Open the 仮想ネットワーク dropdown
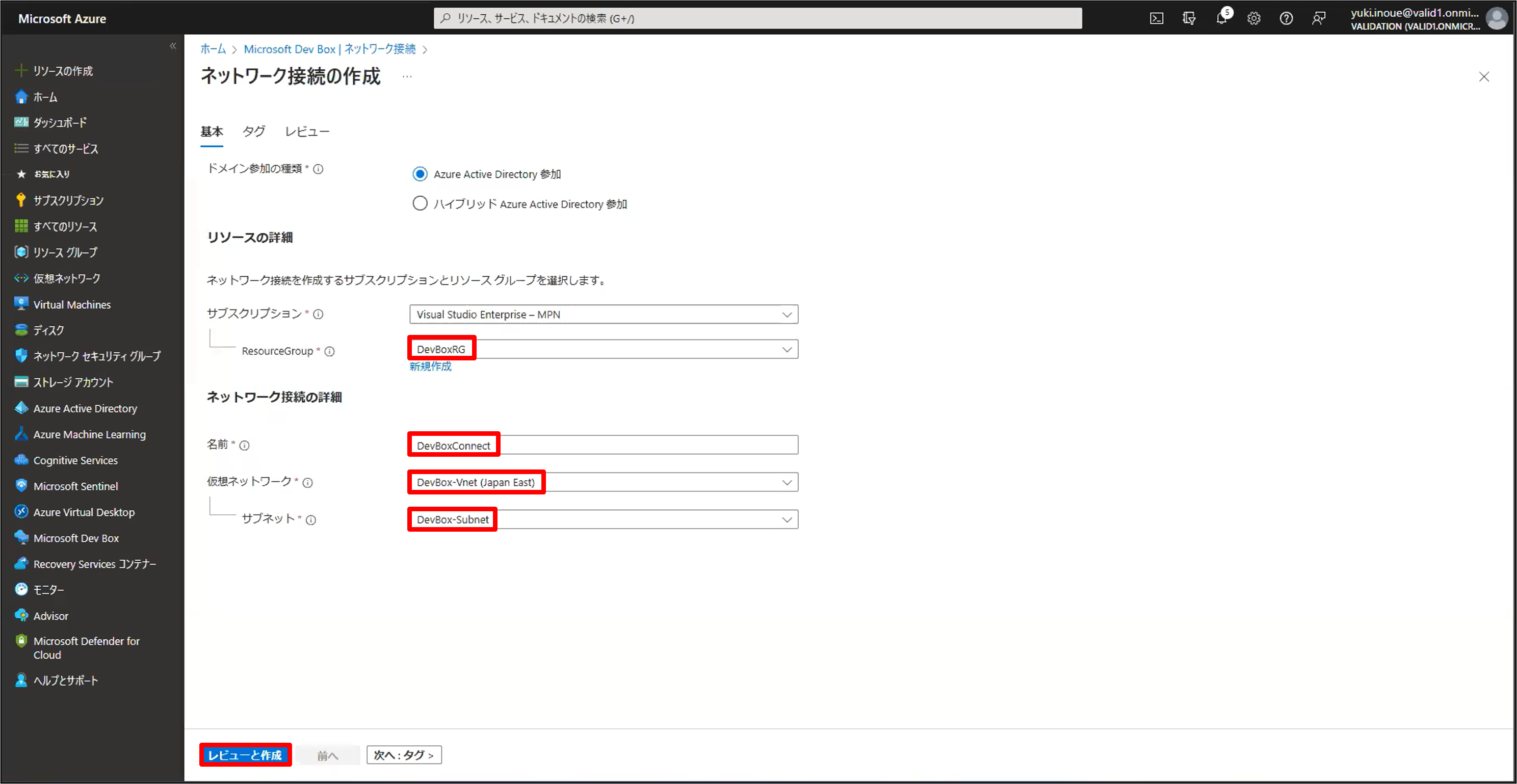 [603, 482]
